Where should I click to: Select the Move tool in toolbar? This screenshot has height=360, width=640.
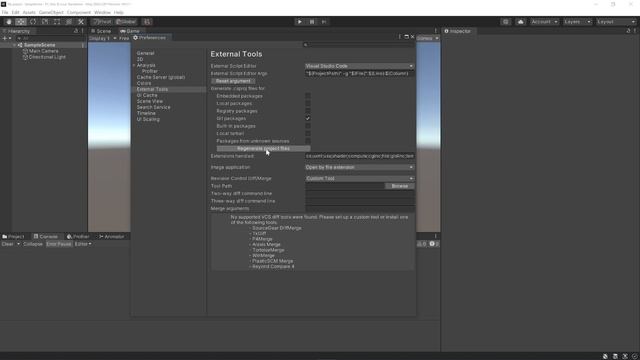[21, 22]
